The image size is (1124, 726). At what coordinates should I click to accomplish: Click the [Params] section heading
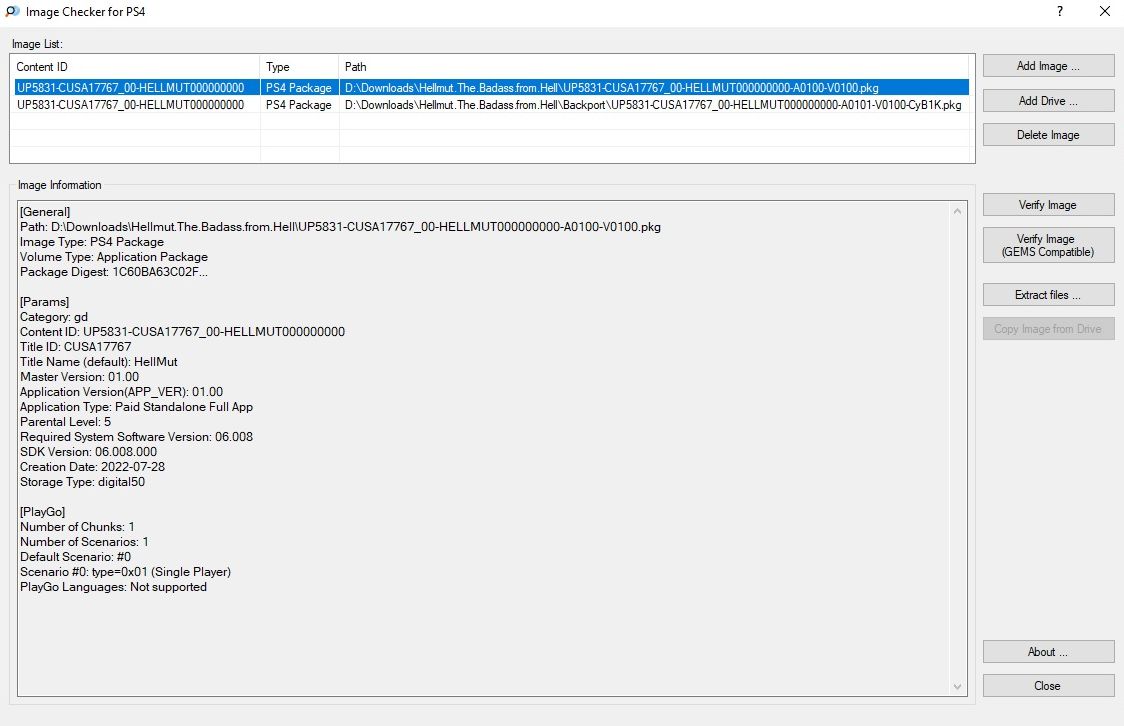[44, 302]
